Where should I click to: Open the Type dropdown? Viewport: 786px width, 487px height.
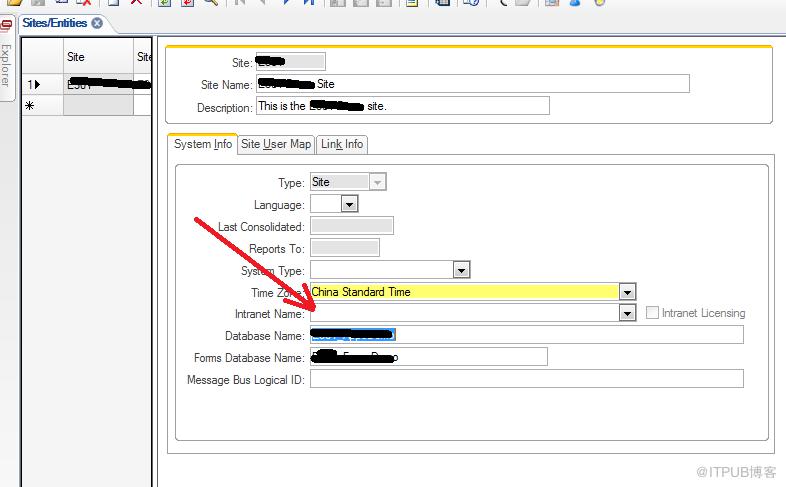click(x=377, y=182)
